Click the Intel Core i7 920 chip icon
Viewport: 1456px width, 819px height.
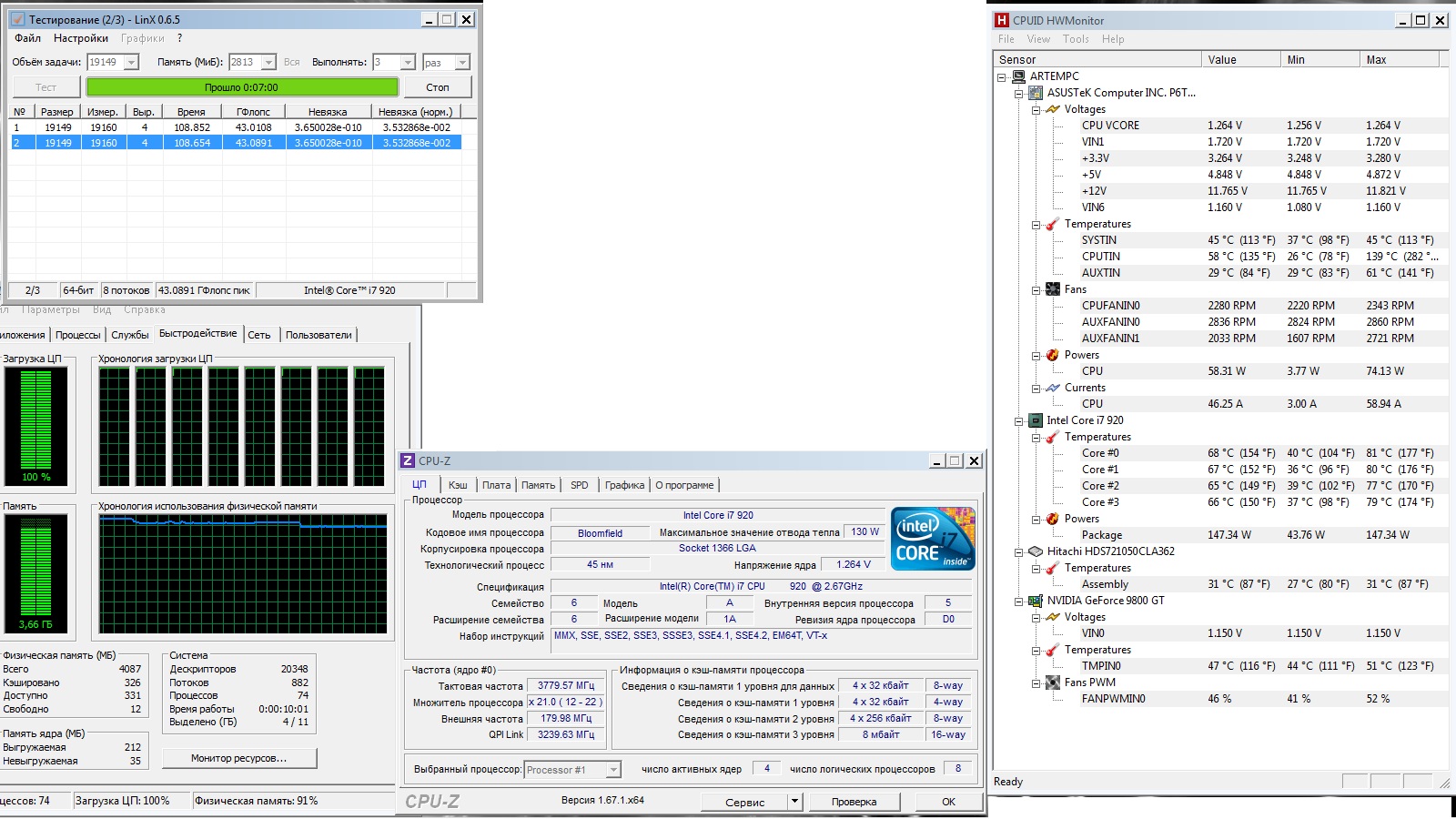[1036, 420]
